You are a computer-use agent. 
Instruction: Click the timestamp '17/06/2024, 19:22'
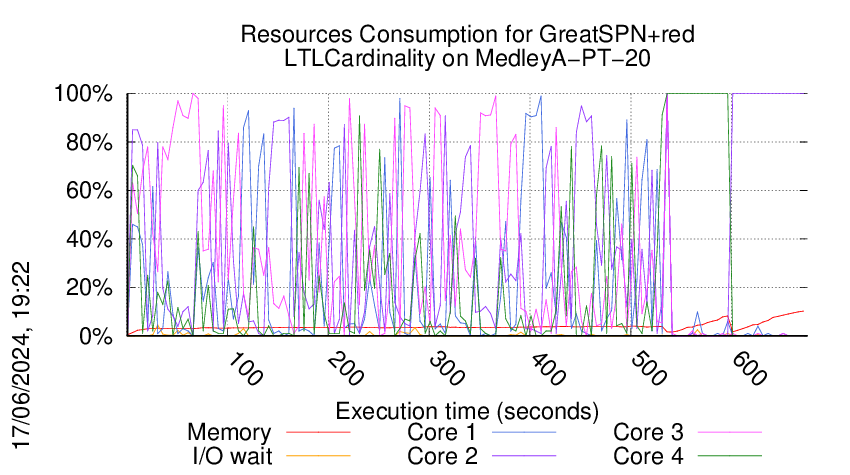(x=22, y=355)
